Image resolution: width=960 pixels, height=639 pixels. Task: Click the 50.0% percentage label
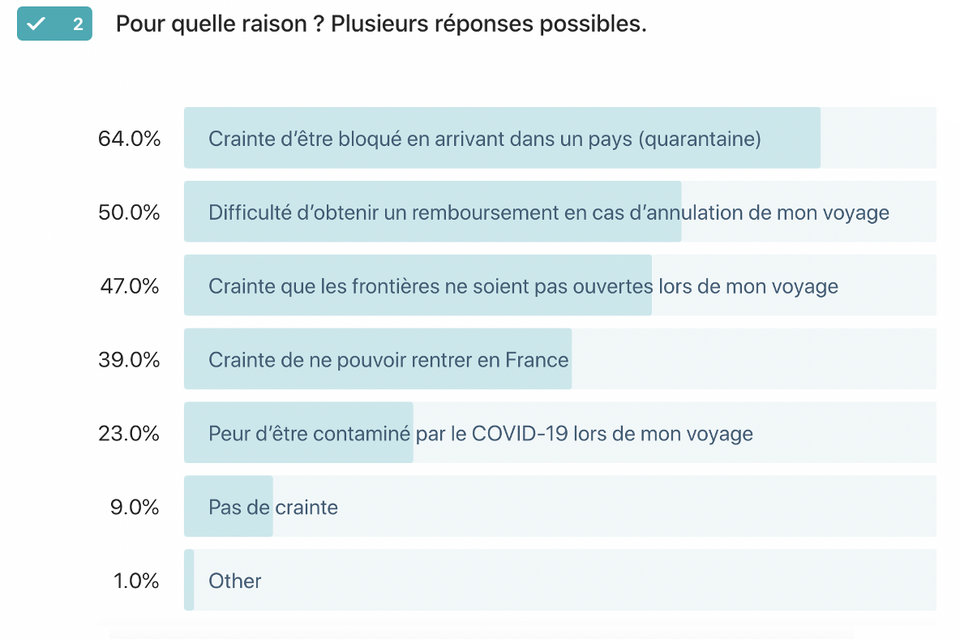(x=129, y=212)
